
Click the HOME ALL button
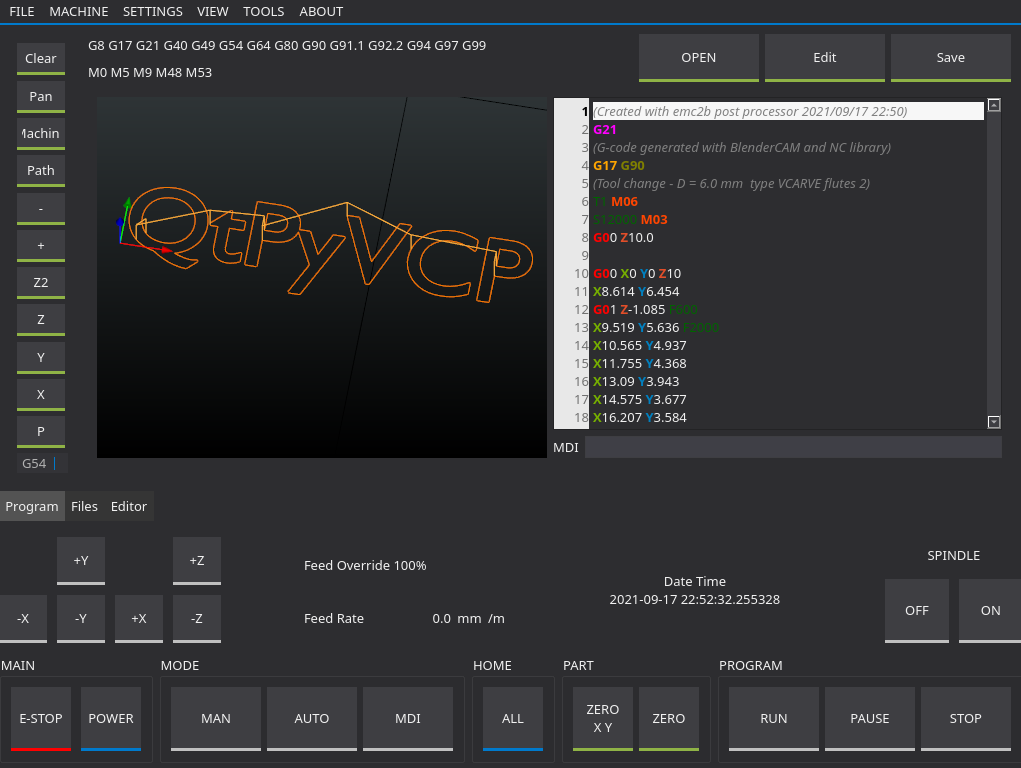coord(512,719)
